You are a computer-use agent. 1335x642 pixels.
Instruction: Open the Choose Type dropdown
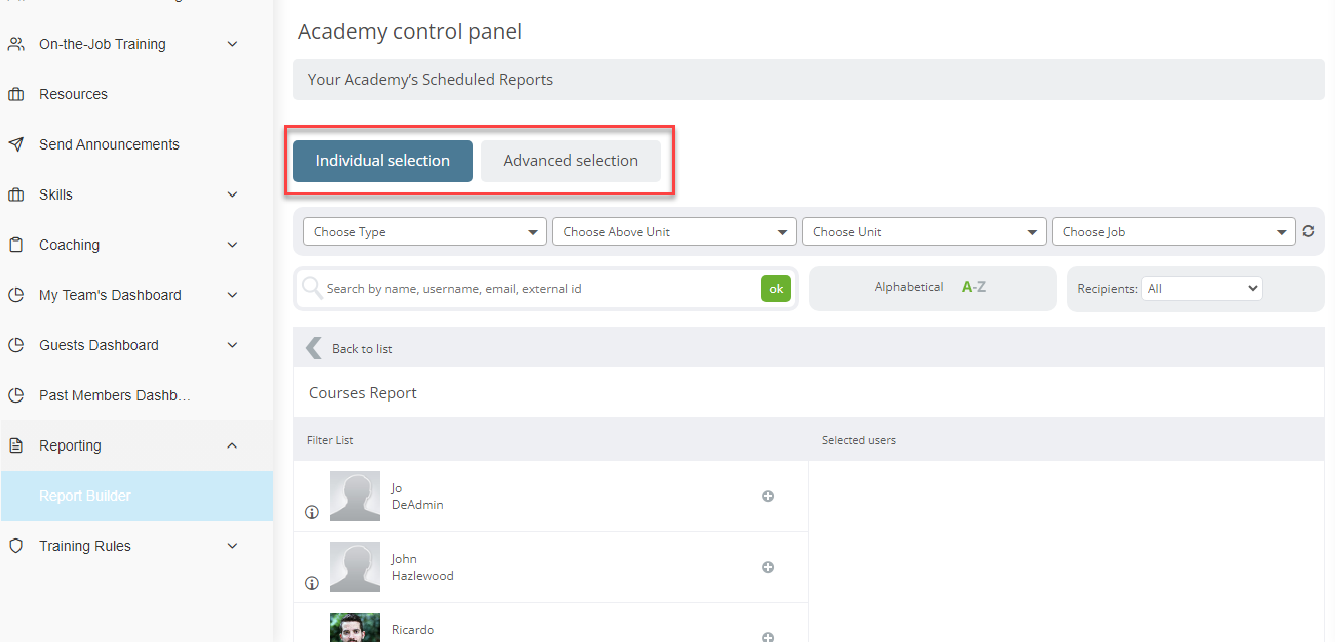[424, 231]
